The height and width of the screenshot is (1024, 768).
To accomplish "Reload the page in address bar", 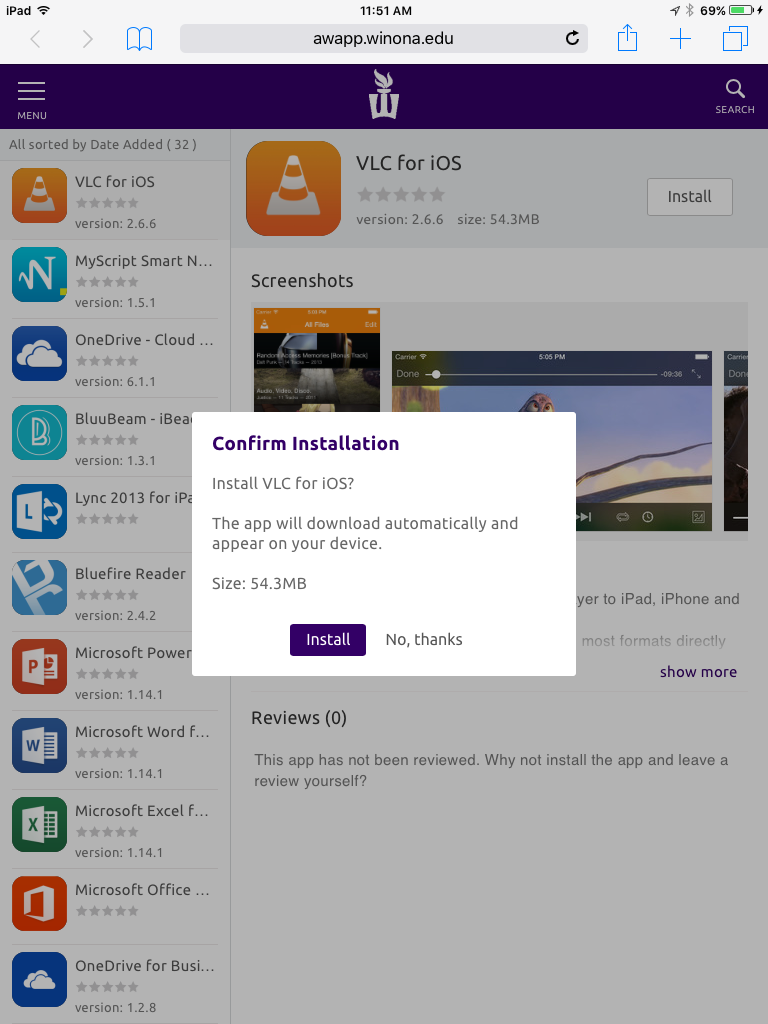I will pos(572,39).
